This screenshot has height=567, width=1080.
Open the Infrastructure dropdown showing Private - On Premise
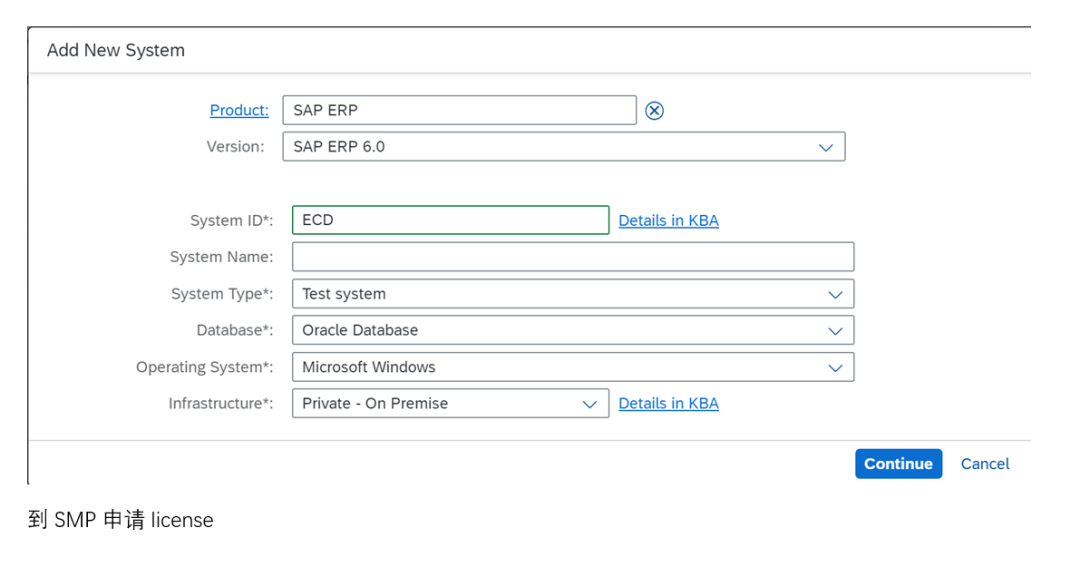450,403
